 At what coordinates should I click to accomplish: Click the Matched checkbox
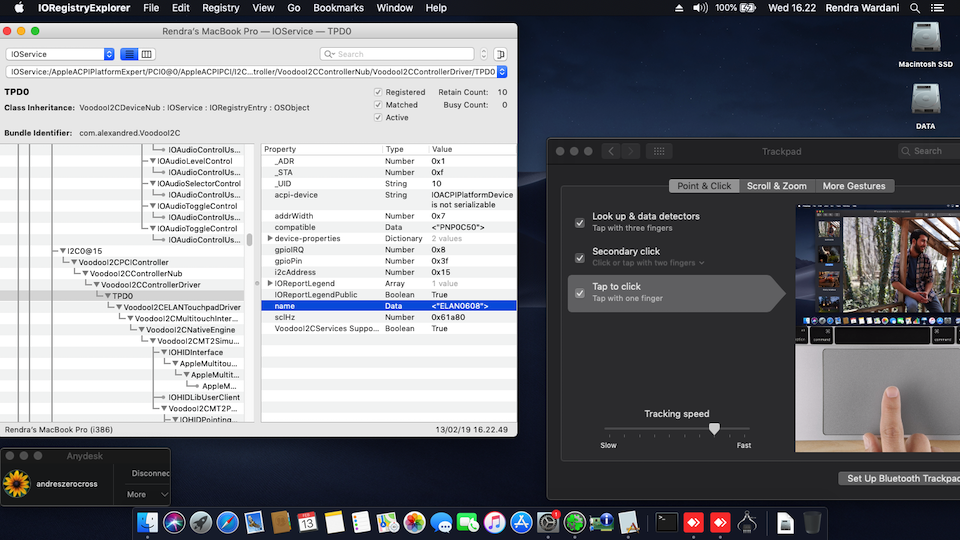pyautogui.click(x=378, y=105)
